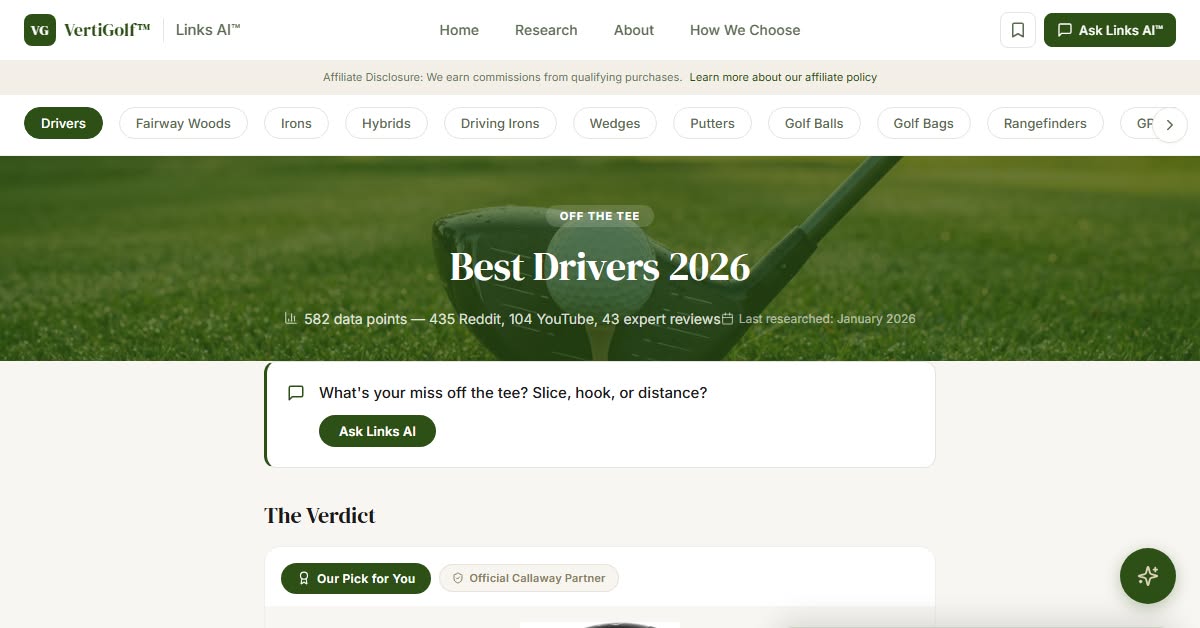This screenshot has height=628, width=1200.
Task: Click the calendar icon by Last researched
Action: 728,319
